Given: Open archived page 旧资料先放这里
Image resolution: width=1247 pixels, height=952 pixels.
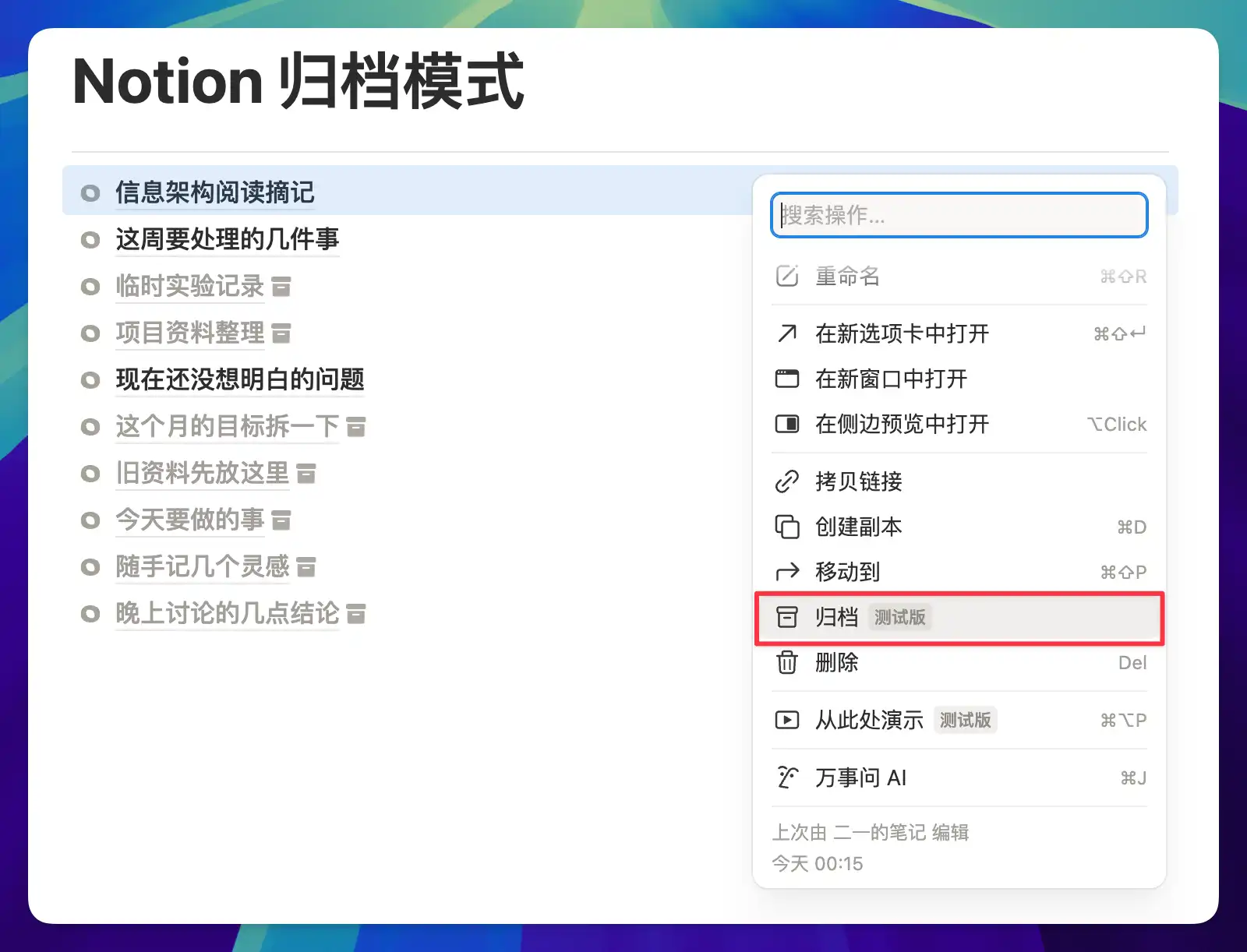Looking at the screenshot, I should (202, 473).
